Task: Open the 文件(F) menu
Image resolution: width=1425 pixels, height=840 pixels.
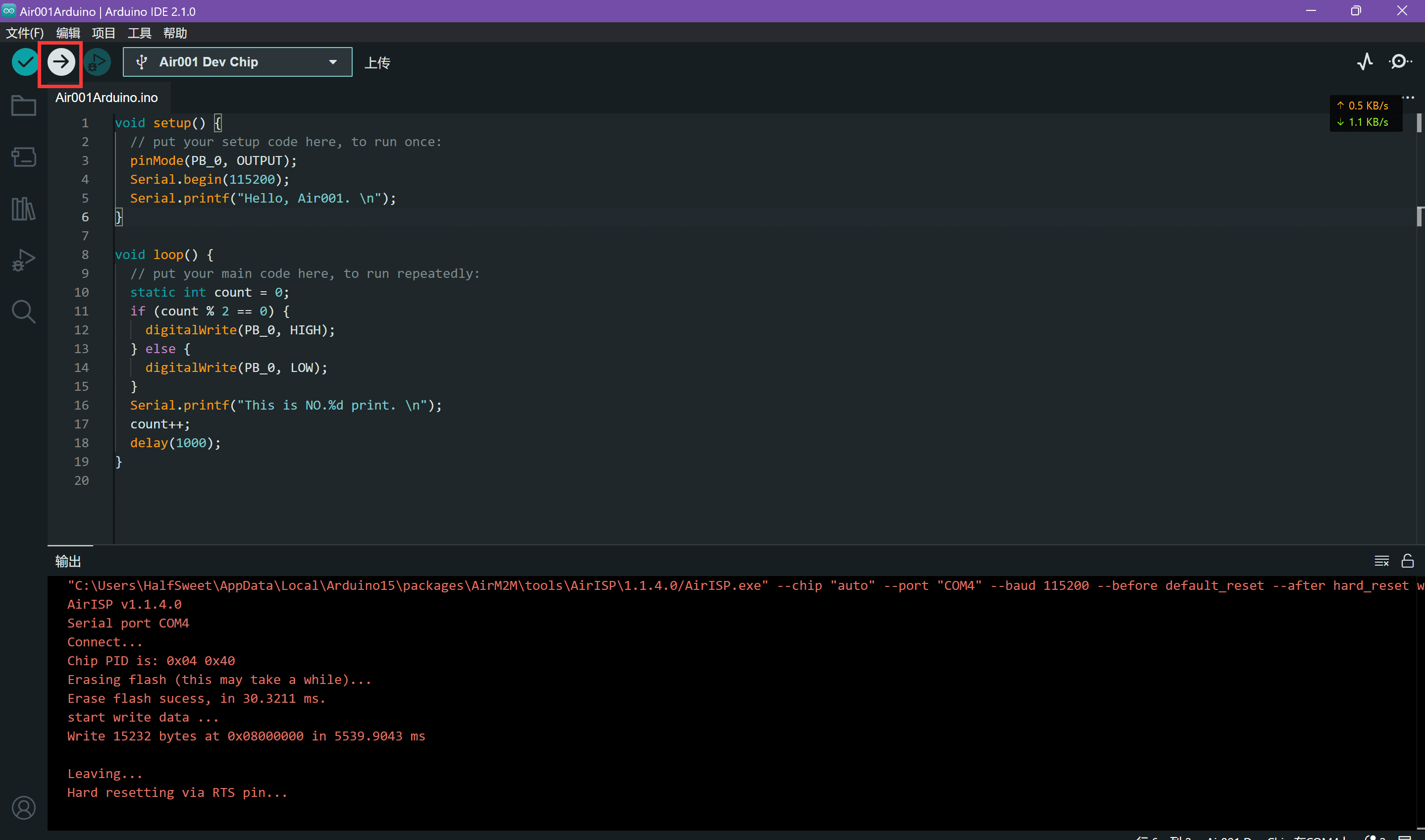Action: [x=25, y=33]
